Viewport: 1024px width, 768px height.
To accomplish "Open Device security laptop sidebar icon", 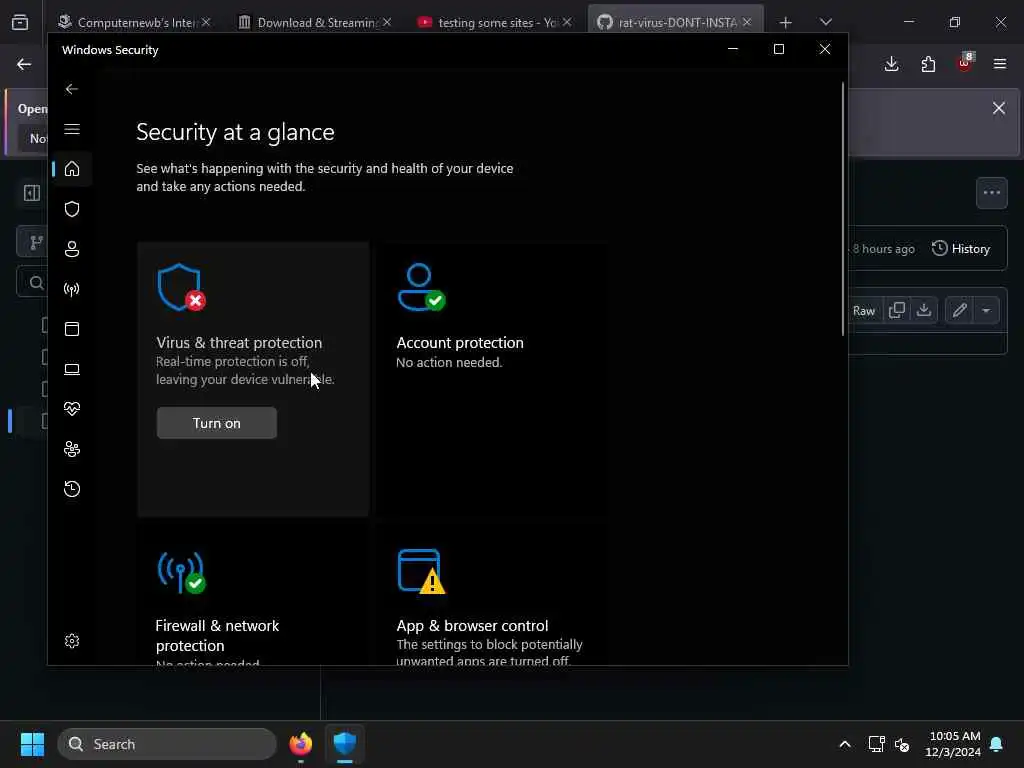I will (x=72, y=369).
